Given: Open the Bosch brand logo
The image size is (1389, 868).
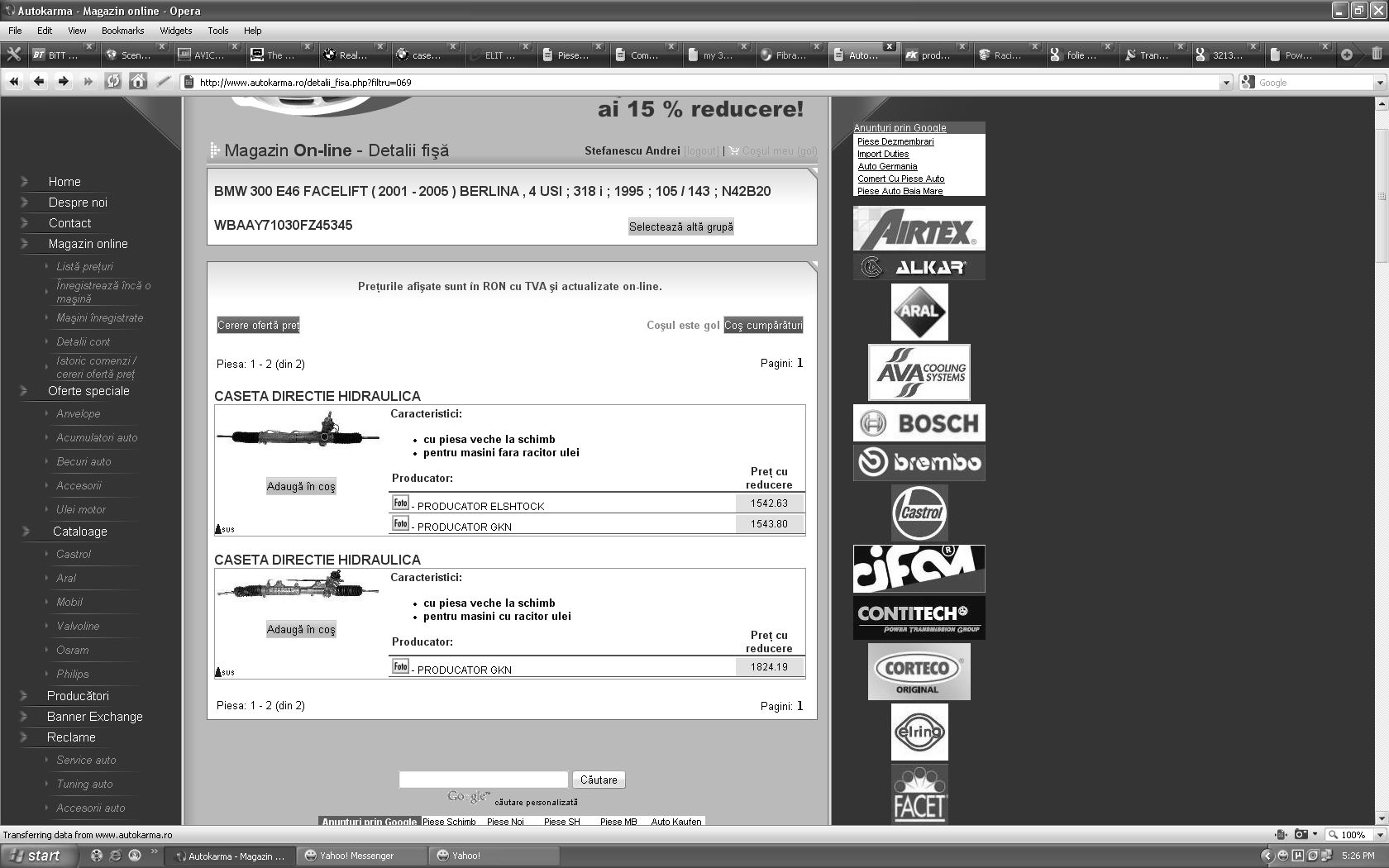Looking at the screenshot, I should point(919,423).
